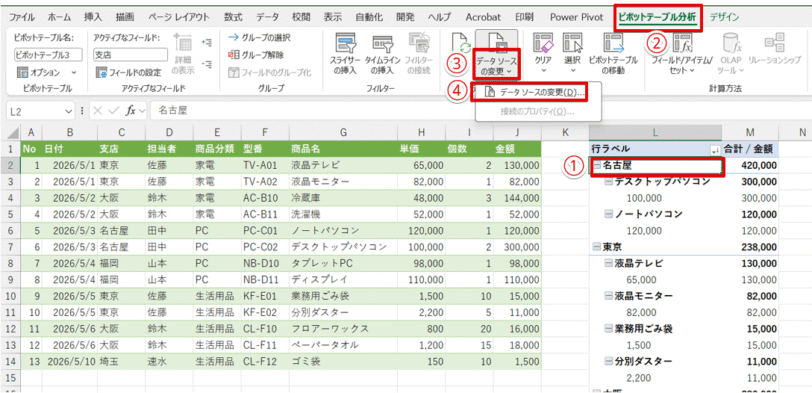Click the expand field plus icon
The image size is (812, 393).
(207, 43)
